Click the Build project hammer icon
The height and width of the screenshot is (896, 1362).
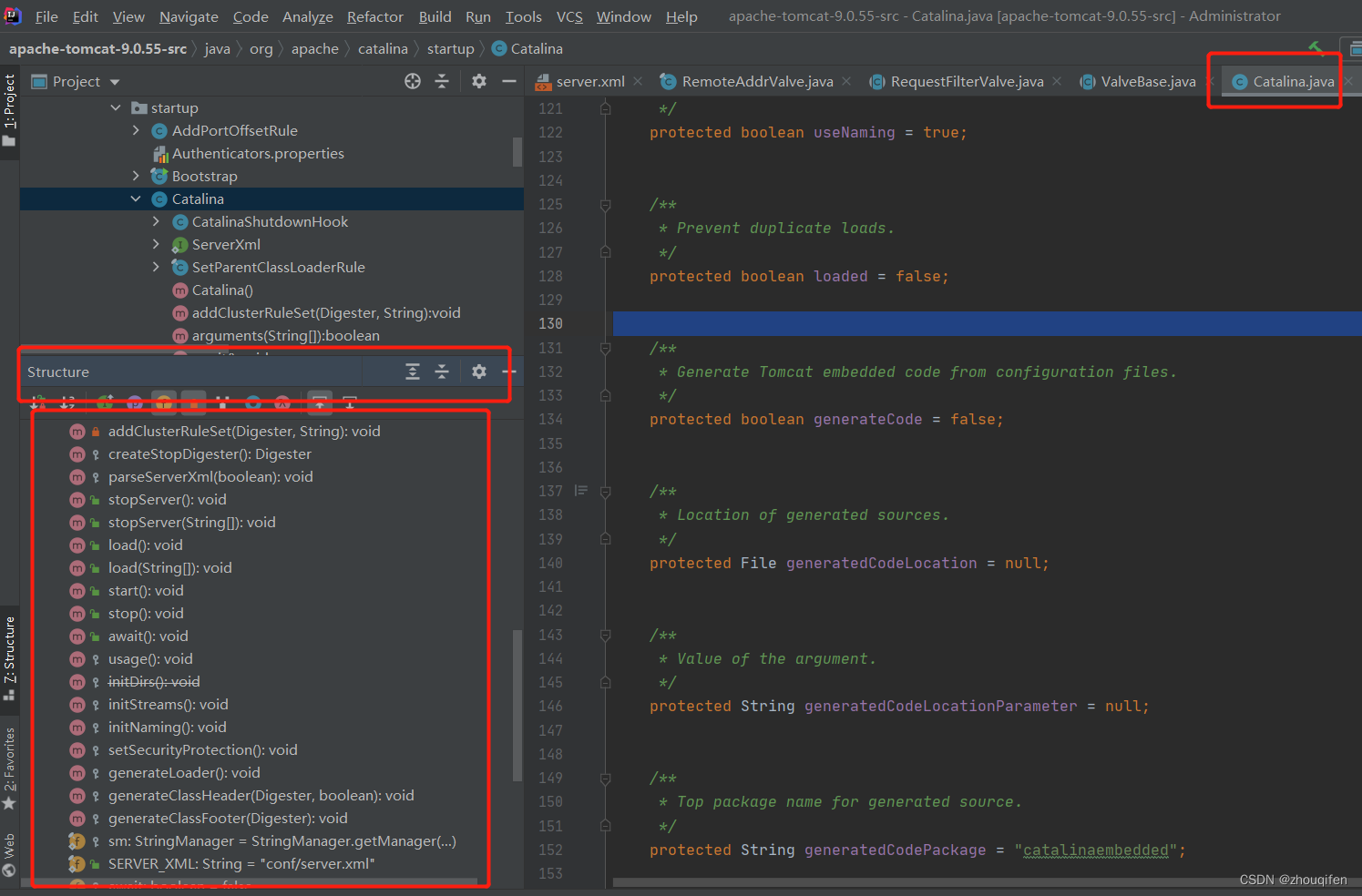click(x=1316, y=47)
